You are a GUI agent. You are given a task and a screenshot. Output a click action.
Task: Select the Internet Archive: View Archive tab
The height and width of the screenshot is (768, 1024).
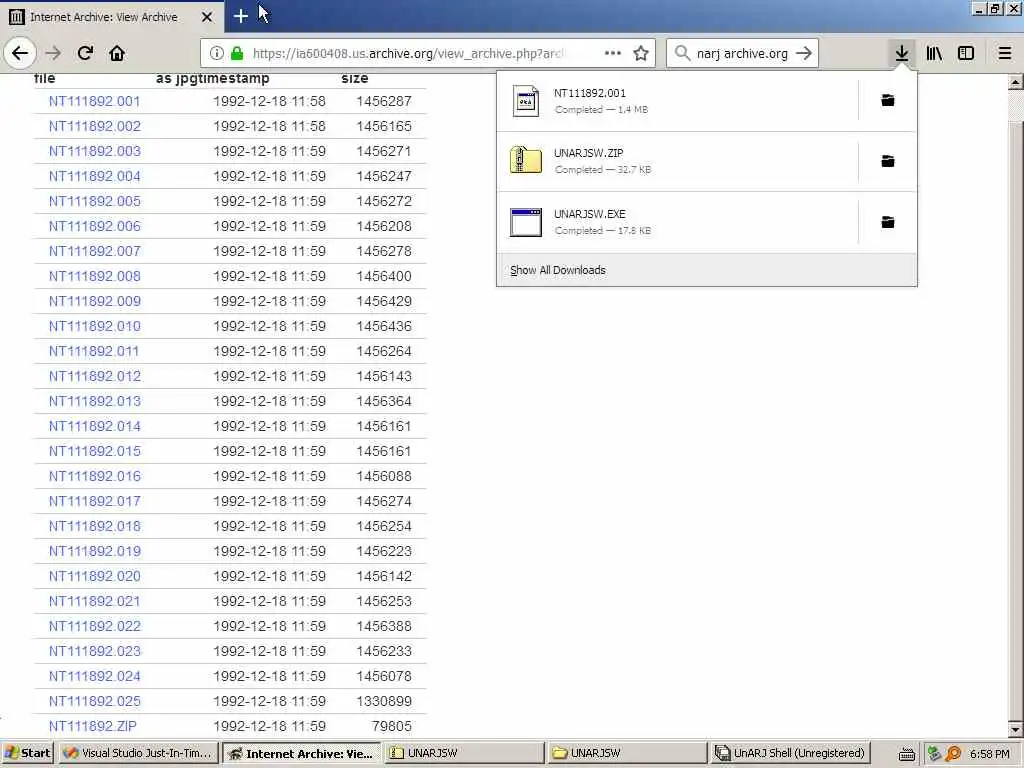pos(112,17)
